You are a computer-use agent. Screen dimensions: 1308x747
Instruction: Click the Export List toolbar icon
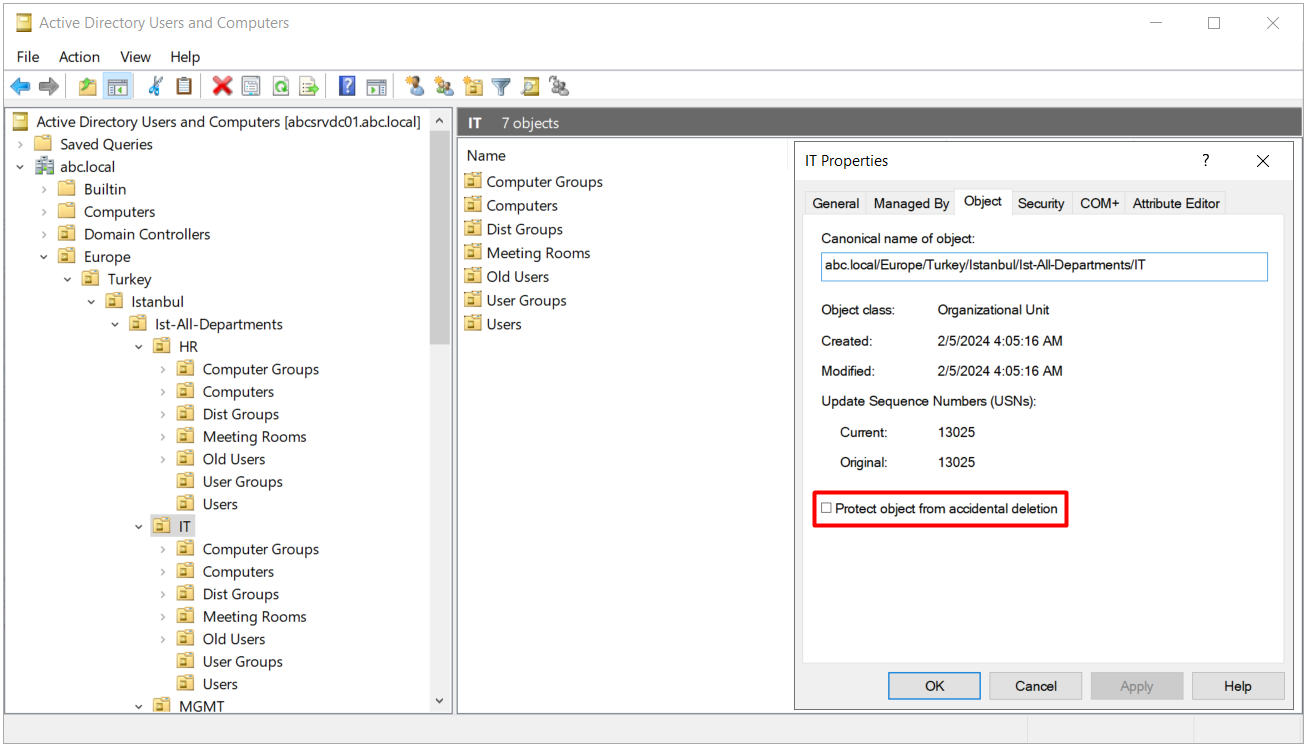(309, 87)
